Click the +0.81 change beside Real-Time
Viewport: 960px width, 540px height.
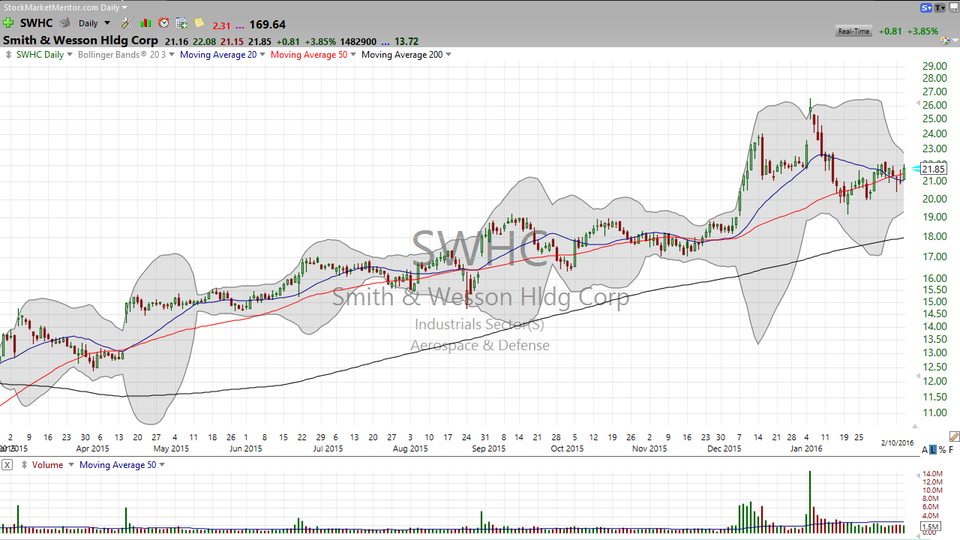tap(890, 31)
